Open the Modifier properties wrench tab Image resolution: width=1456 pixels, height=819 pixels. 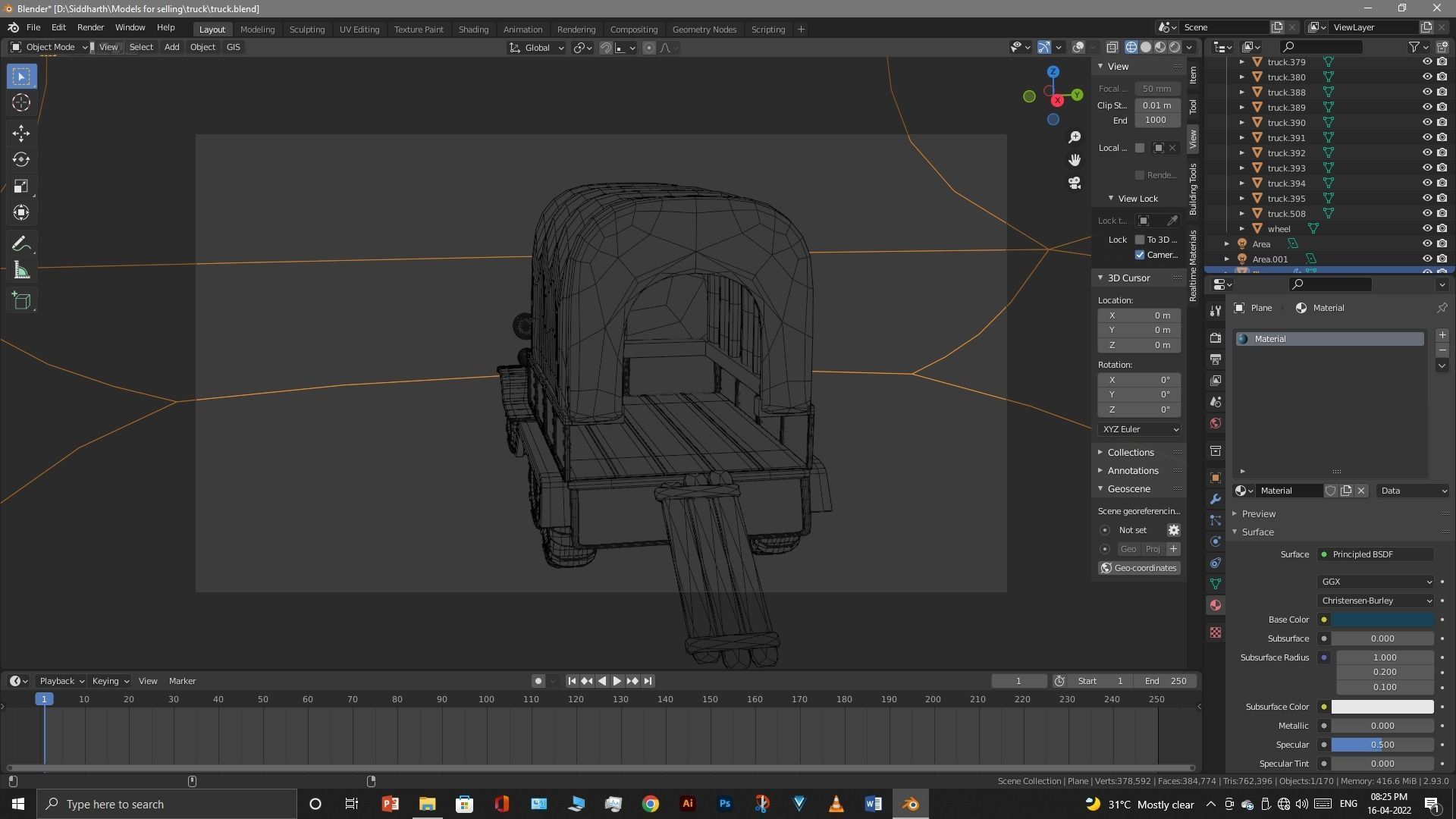[1216, 499]
